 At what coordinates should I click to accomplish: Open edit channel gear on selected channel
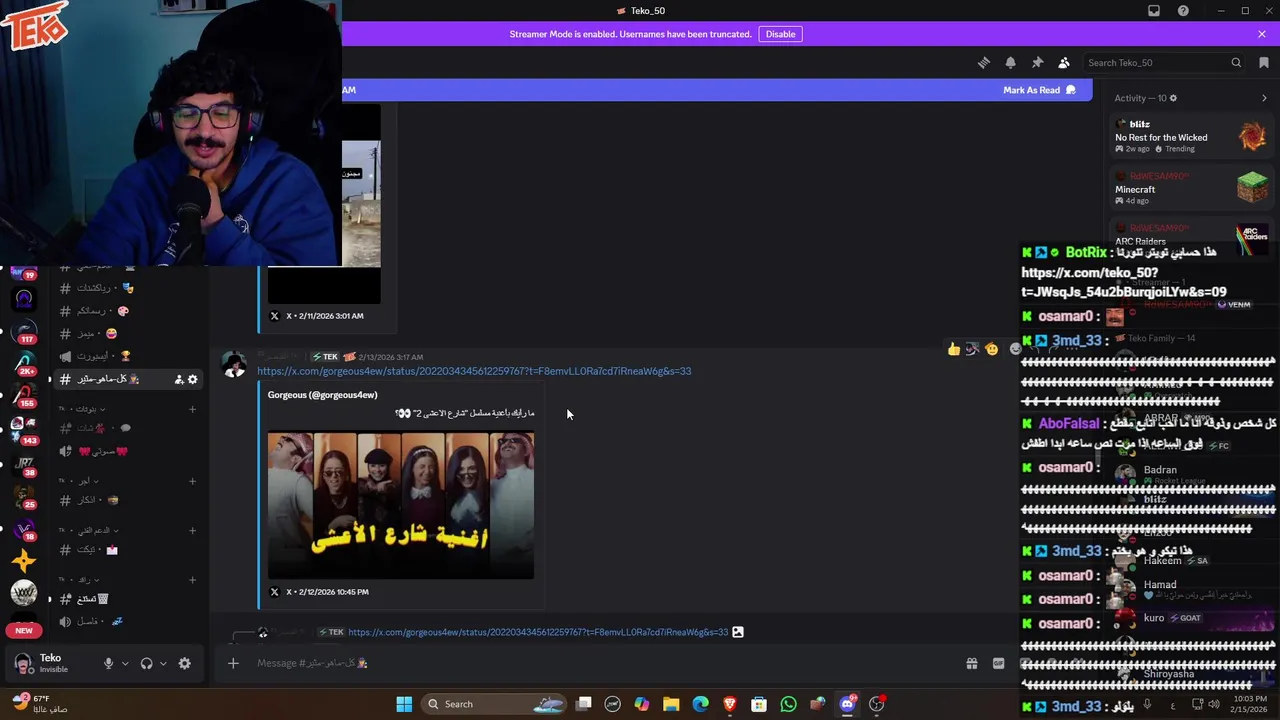click(193, 379)
